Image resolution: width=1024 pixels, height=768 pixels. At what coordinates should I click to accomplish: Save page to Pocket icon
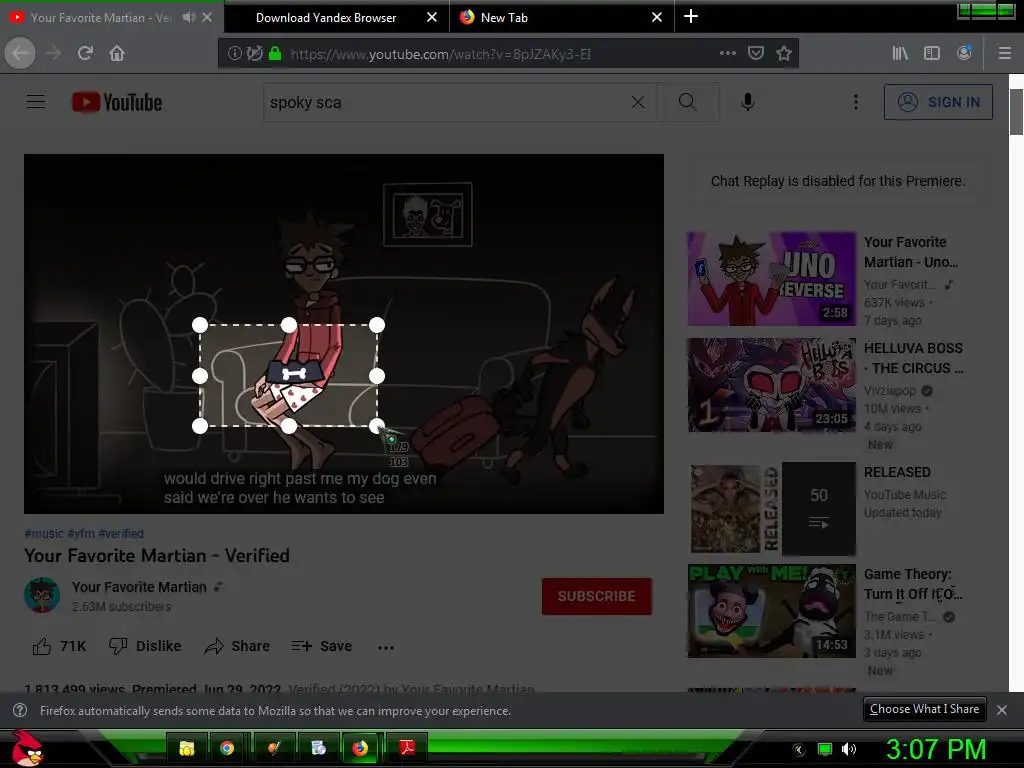pos(756,53)
